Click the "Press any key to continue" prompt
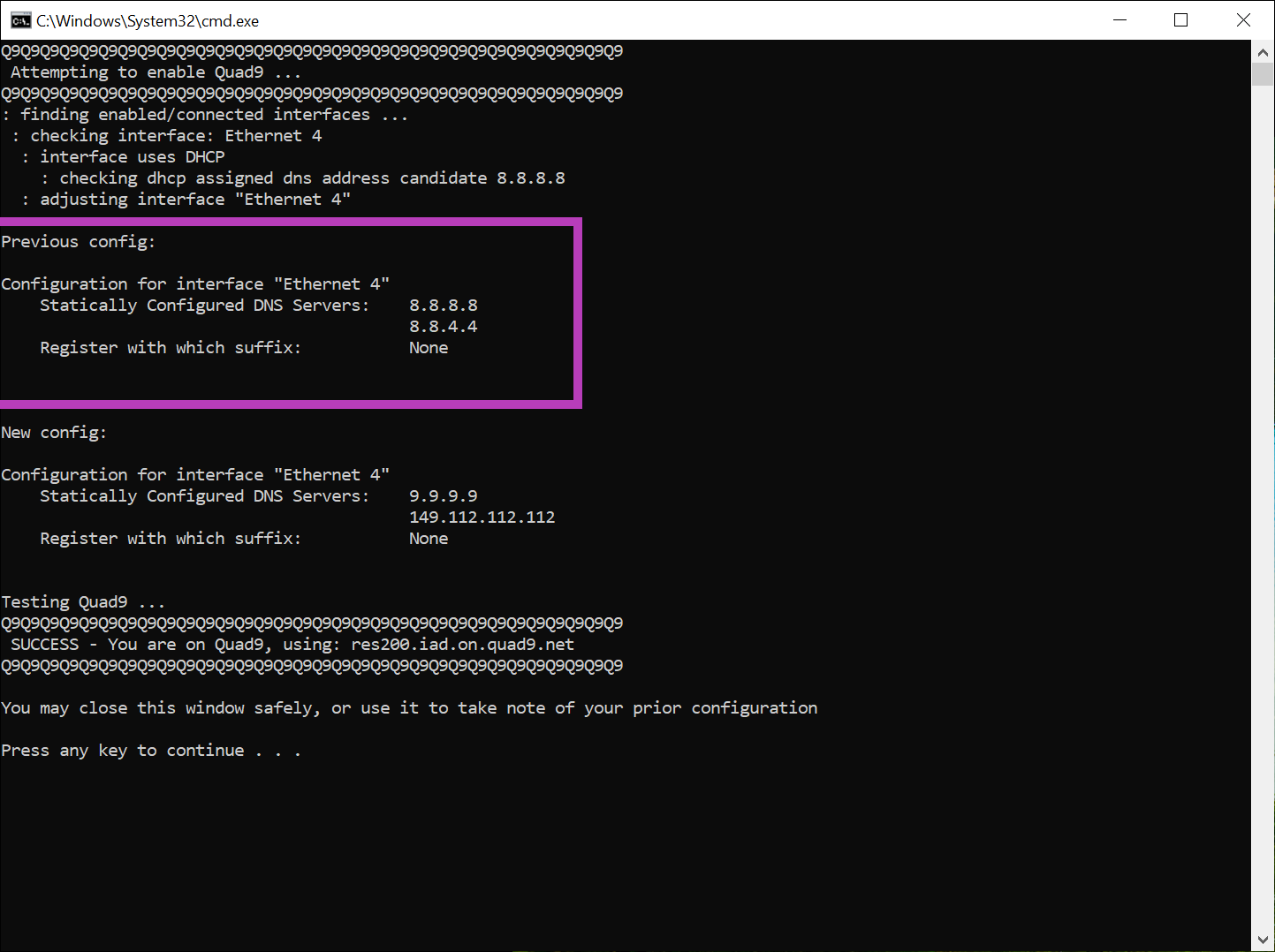Image resolution: width=1275 pixels, height=952 pixels. coord(151,751)
